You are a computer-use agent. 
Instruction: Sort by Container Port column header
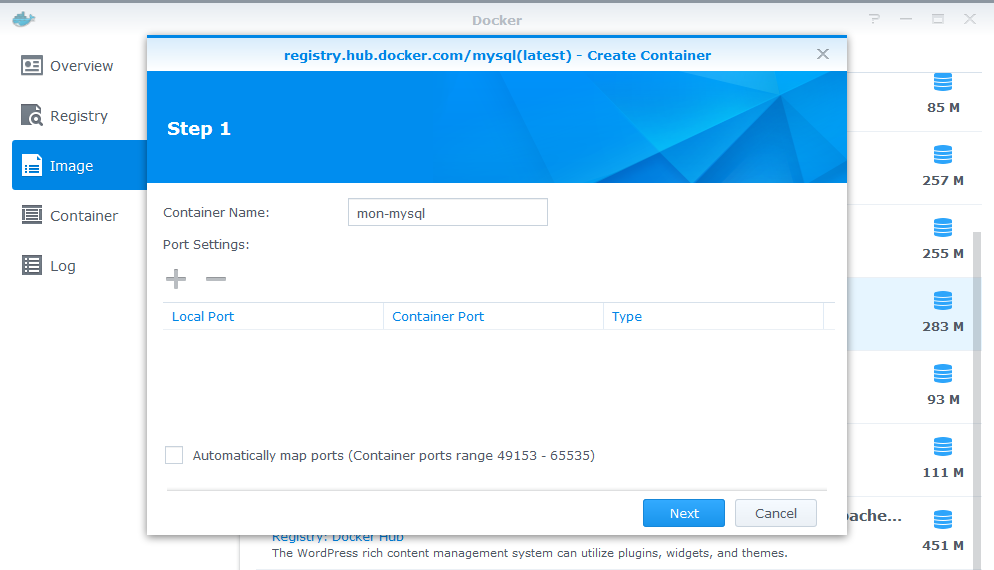(x=493, y=316)
